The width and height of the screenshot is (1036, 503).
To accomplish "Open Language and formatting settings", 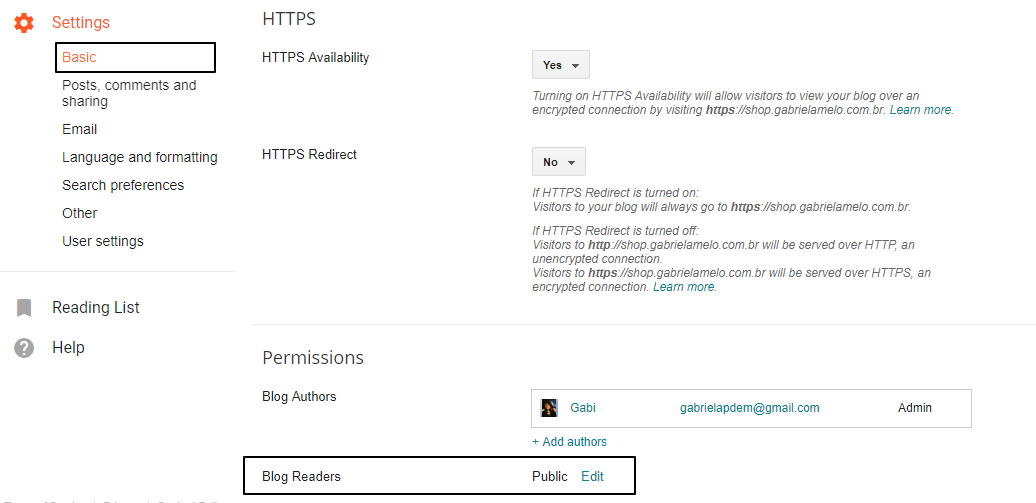I will pos(139,157).
